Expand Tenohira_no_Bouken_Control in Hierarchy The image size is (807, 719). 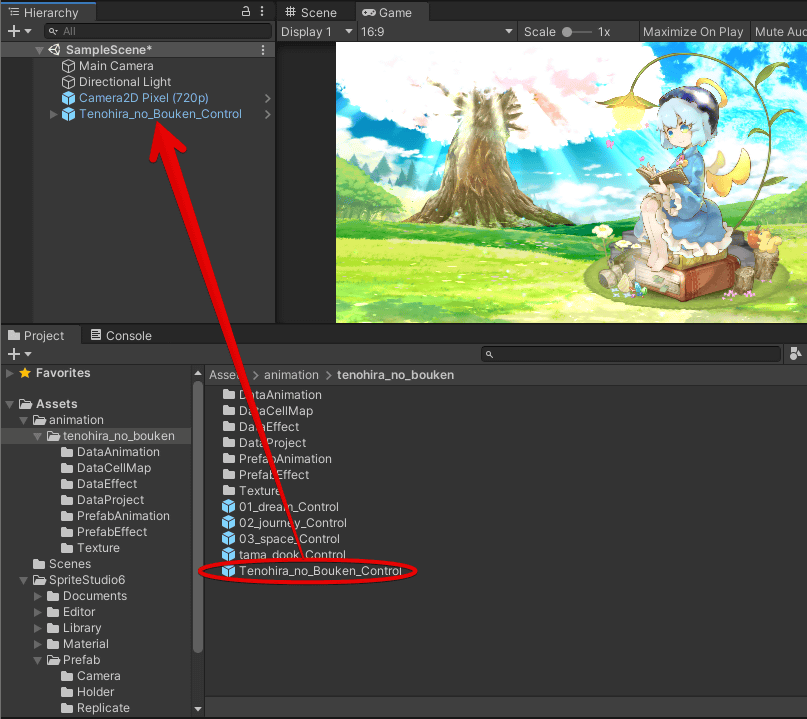[53, 114]
